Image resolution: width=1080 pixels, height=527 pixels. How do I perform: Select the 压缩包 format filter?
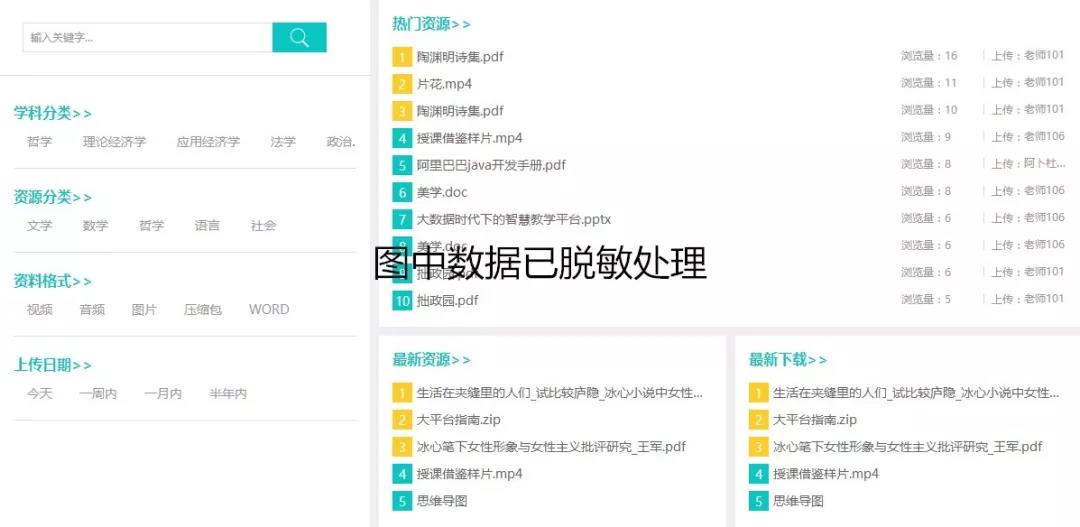coord(203,310)
